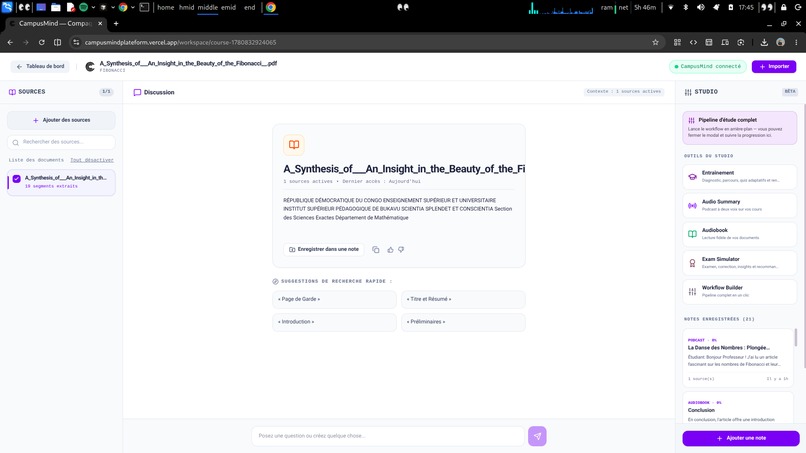Select the Titre et Résumé suggestion
The image size is (806, 453).
coord(463,299)
